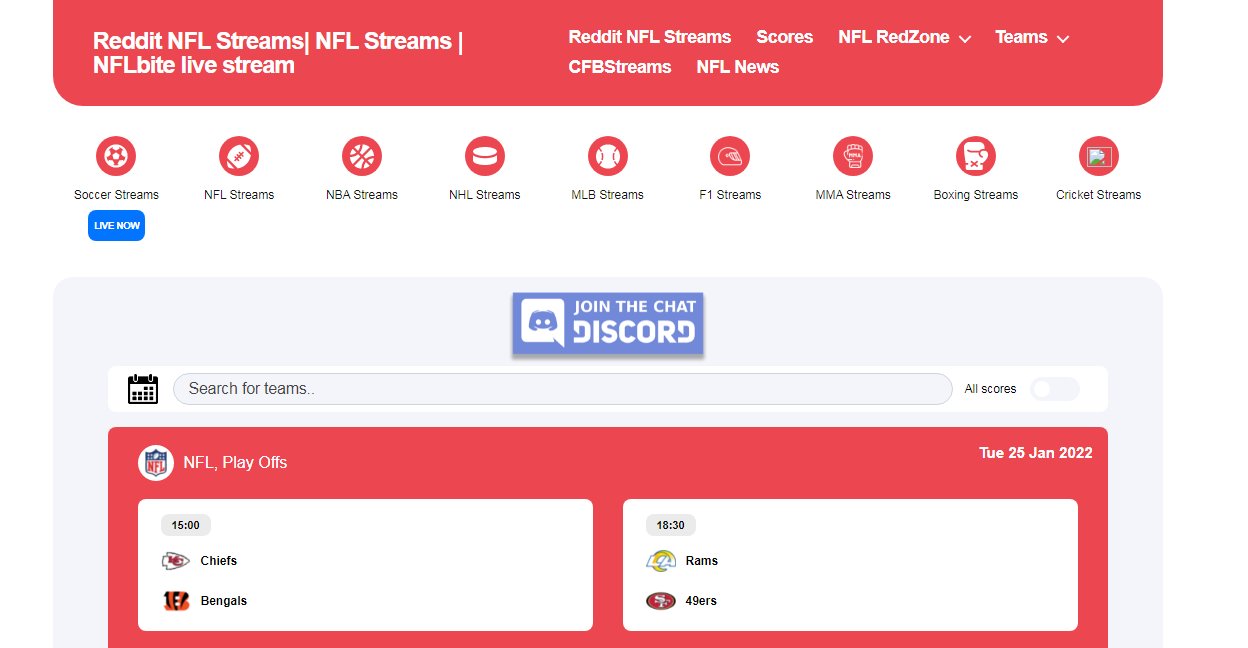The height and width of the screenshot is (648, 1248).
Task: Expand the Teams dropdown chevron
Action: pyautogui.click(x=1063, y=39)
